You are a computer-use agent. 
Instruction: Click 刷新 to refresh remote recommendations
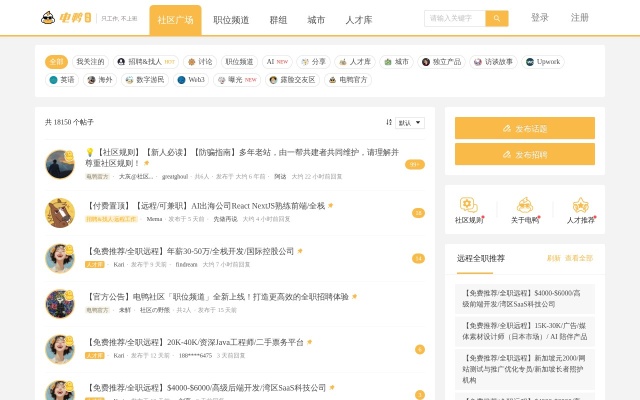(553, 258)
